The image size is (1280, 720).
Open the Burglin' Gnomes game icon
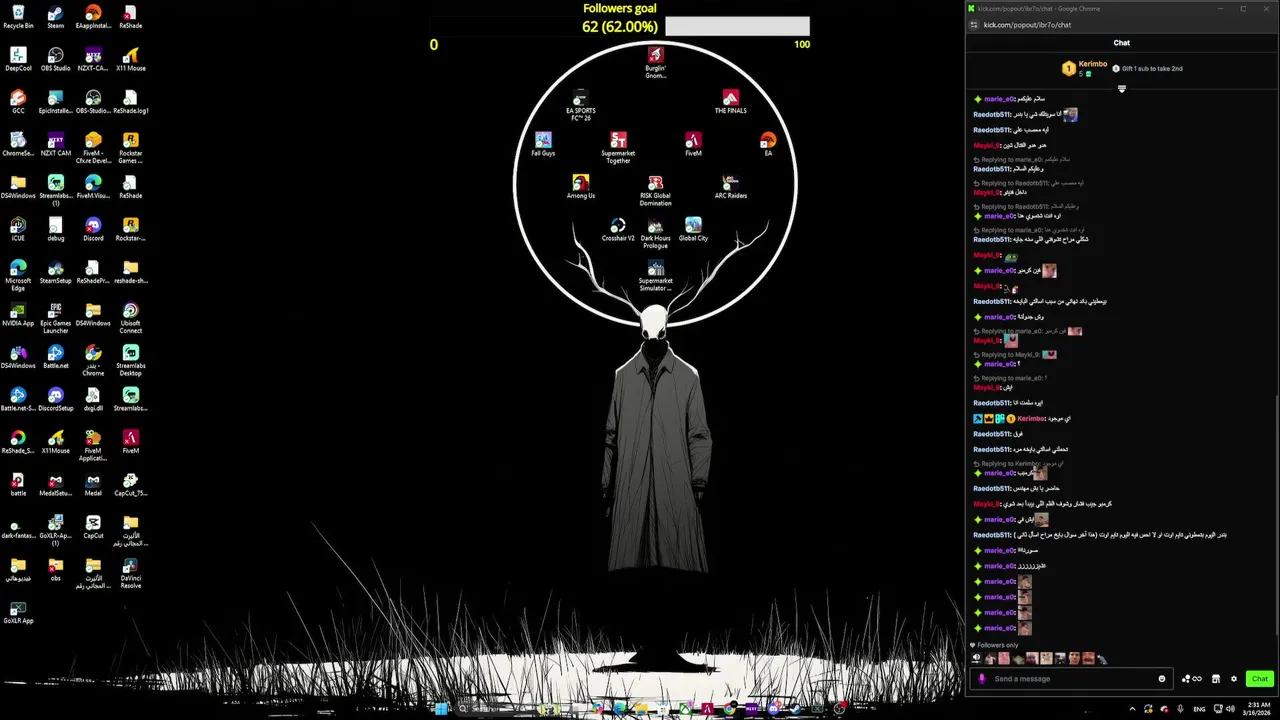tap(655, 62)
